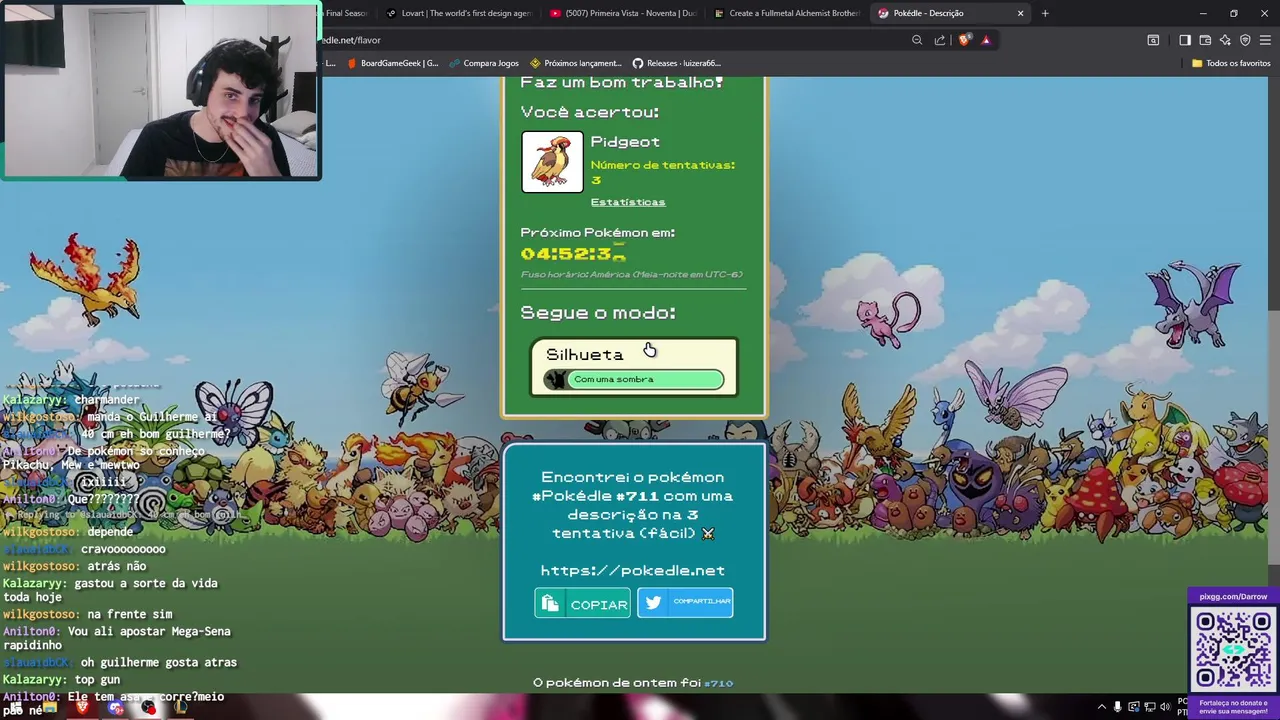Image resolution: width=1280 pixels, height=720 pixels.
Task: Open yesterday's Pokémon #710 link
Action: [719, 683]
